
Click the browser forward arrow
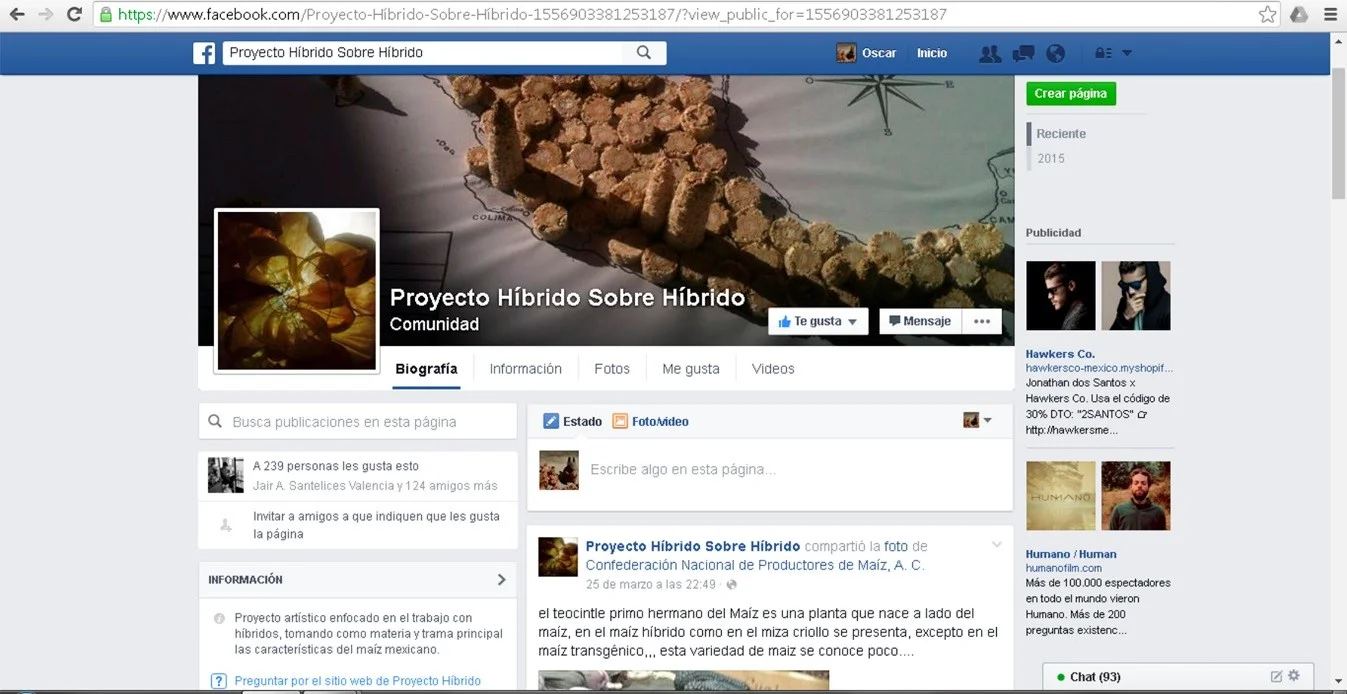point(45,14)
